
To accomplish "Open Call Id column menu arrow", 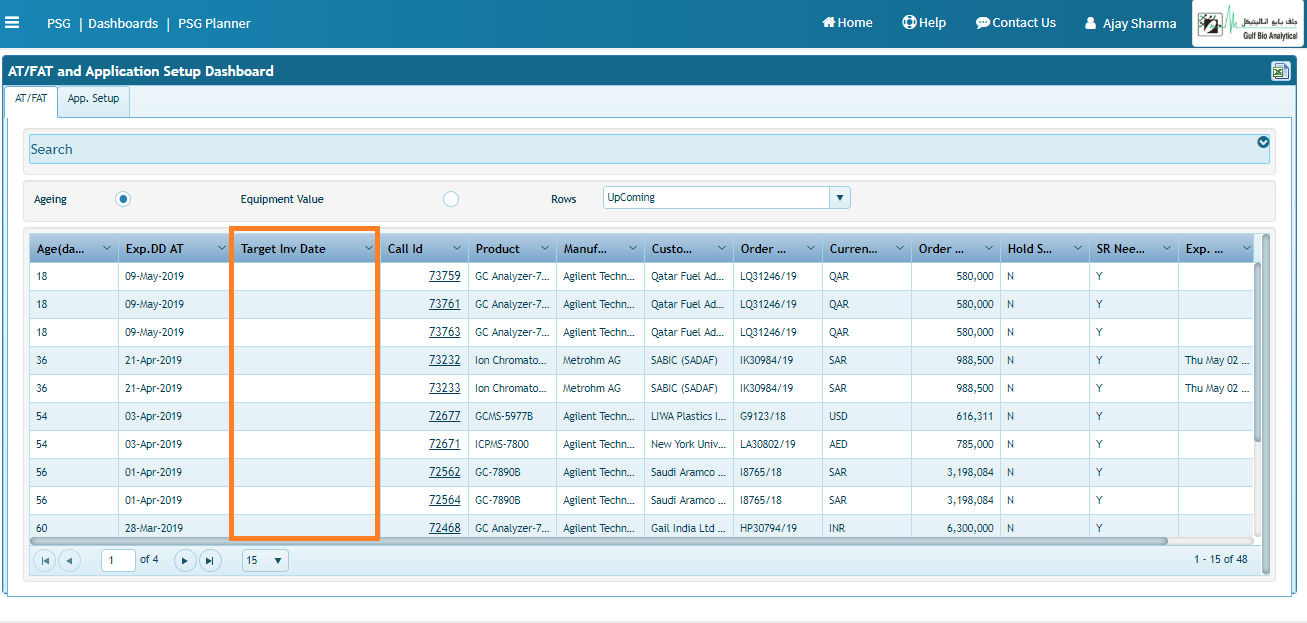I will pos(457,248).
